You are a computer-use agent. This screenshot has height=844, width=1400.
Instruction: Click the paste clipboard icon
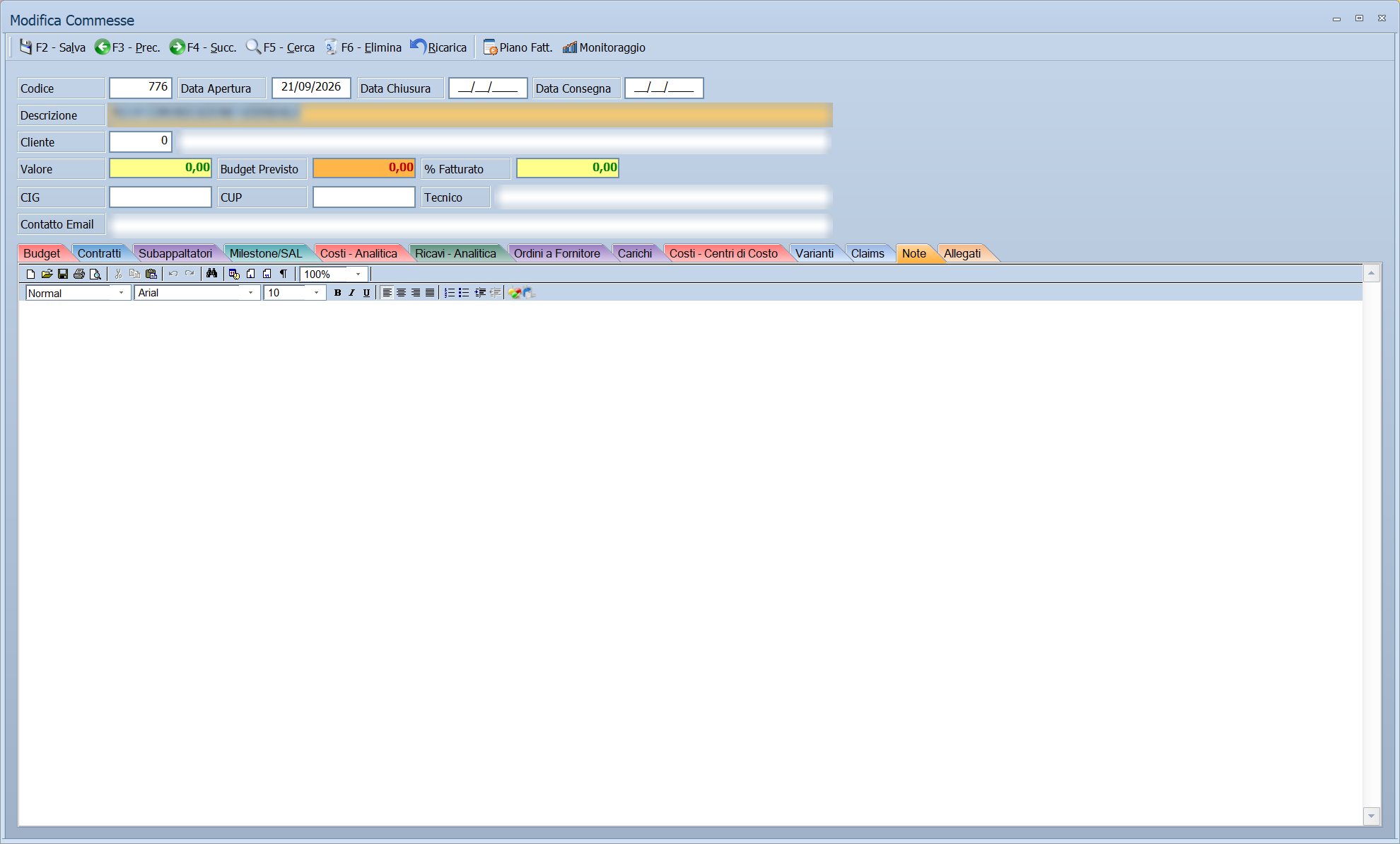point(151,274)
